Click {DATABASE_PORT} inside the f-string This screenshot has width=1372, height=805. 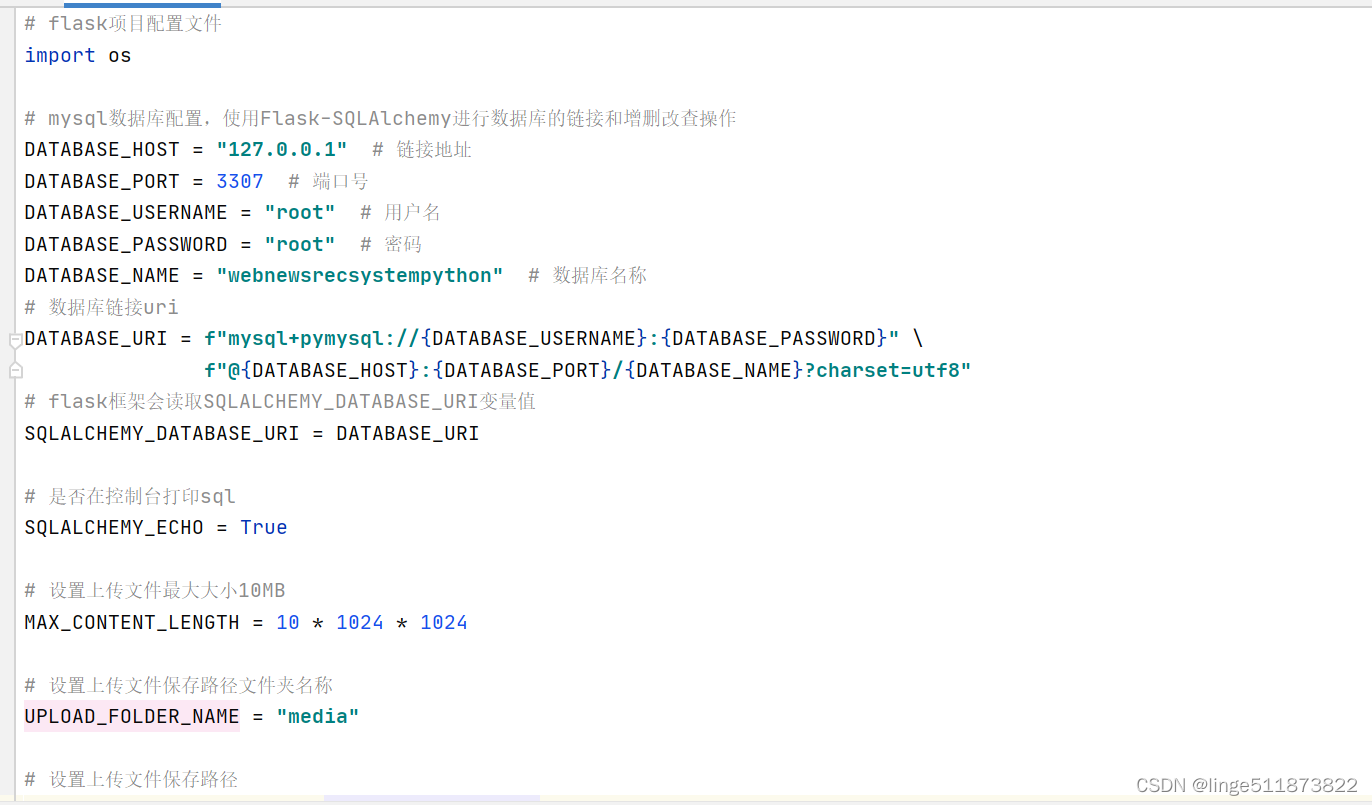click(523, 370)
